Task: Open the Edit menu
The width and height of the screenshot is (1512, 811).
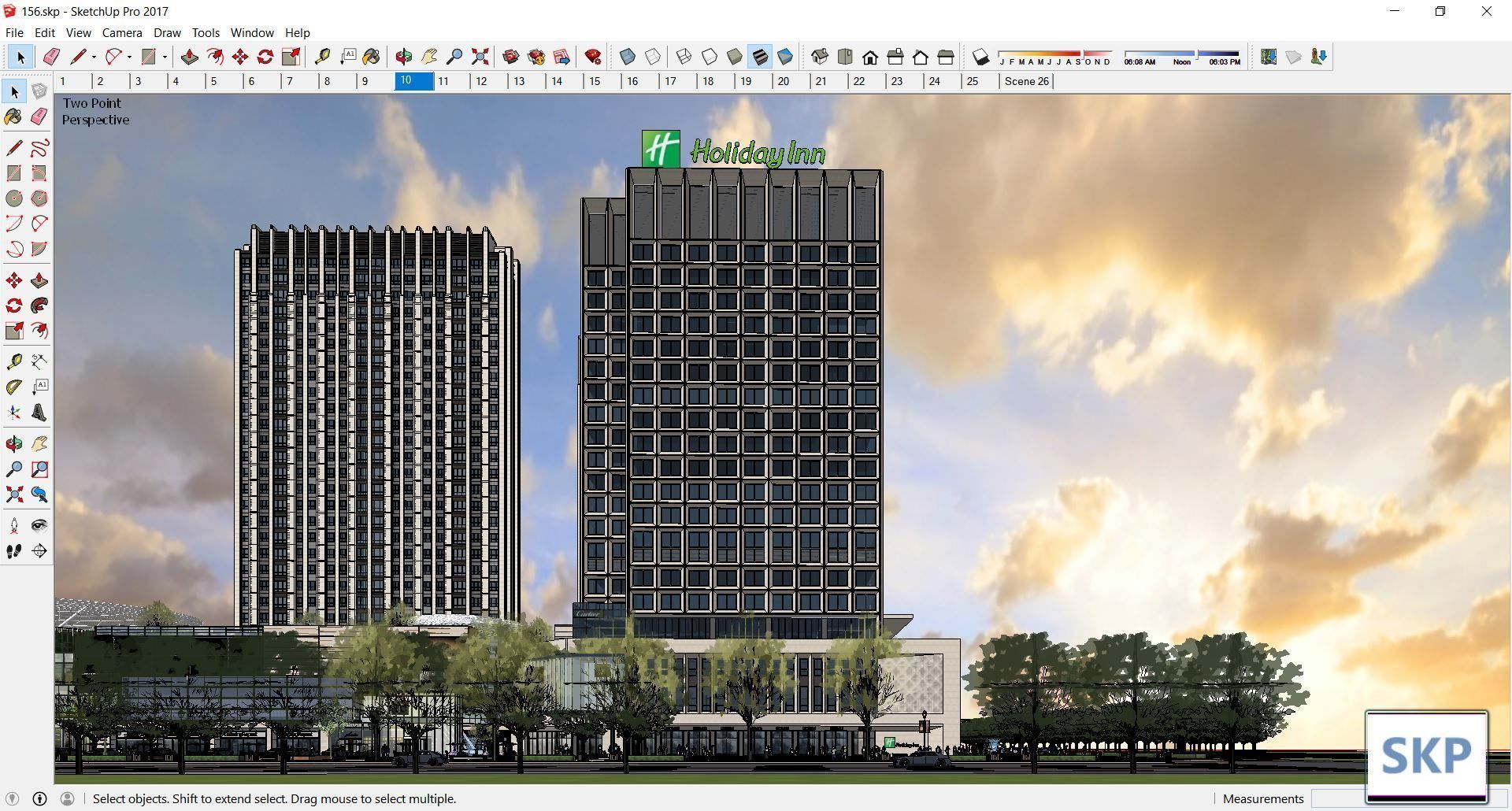Action: [x=45, y=33]
